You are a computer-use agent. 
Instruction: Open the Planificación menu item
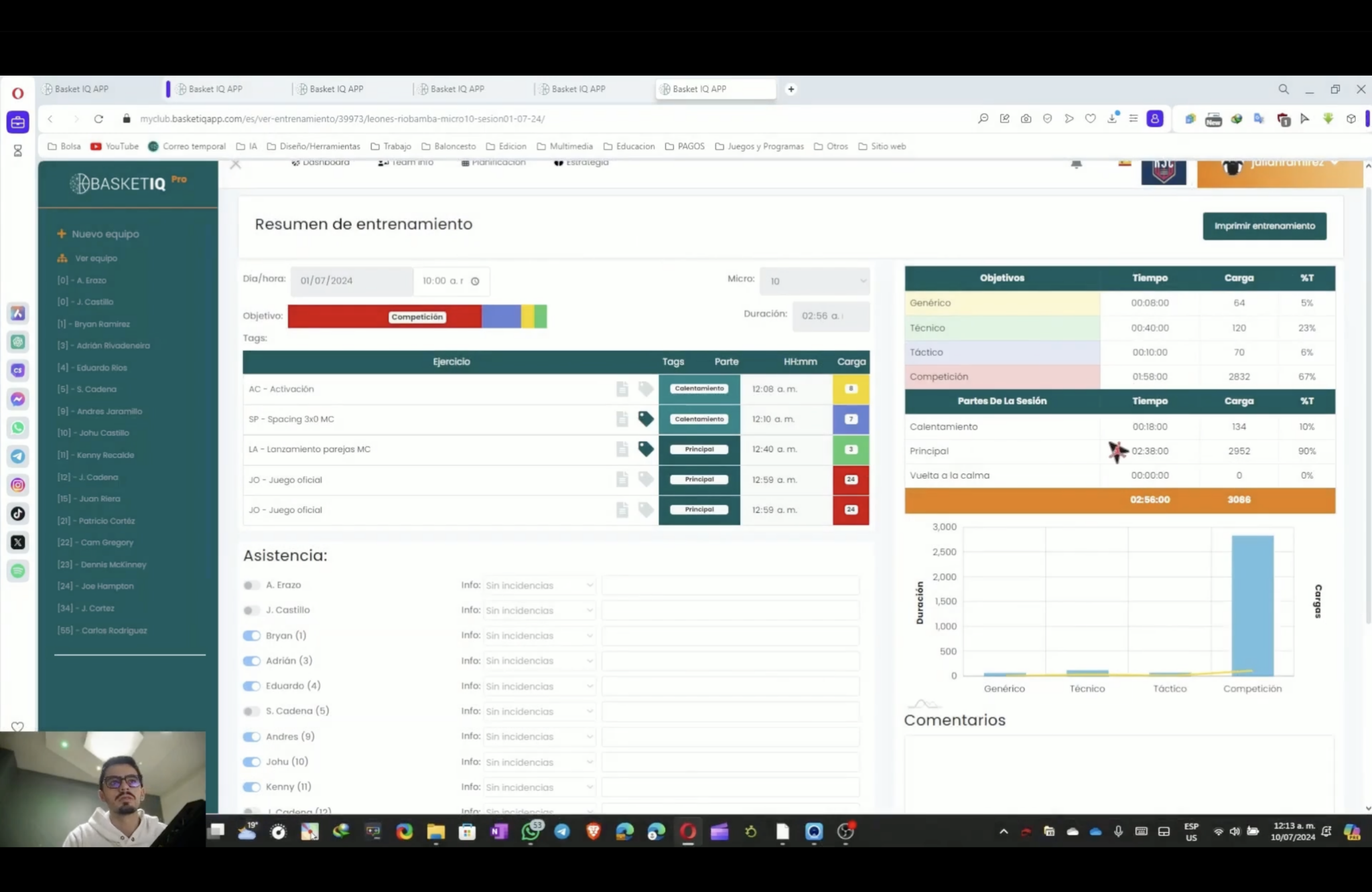pos(494,163)
